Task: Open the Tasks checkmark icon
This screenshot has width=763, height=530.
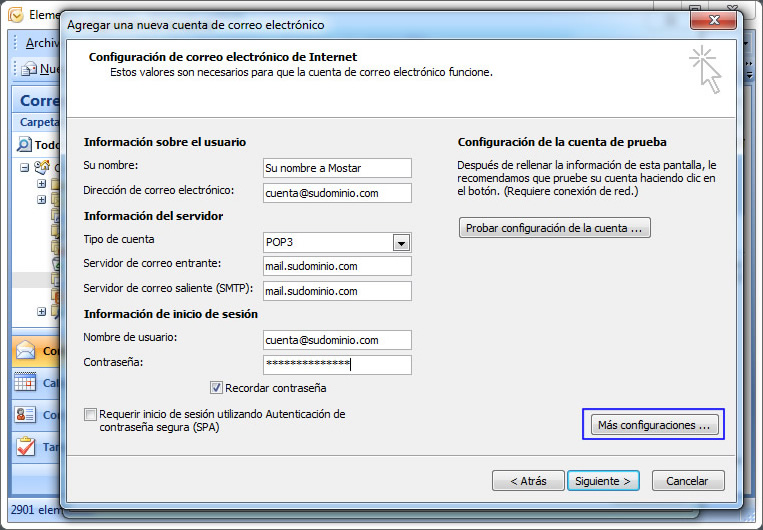Action: (25, 446)
